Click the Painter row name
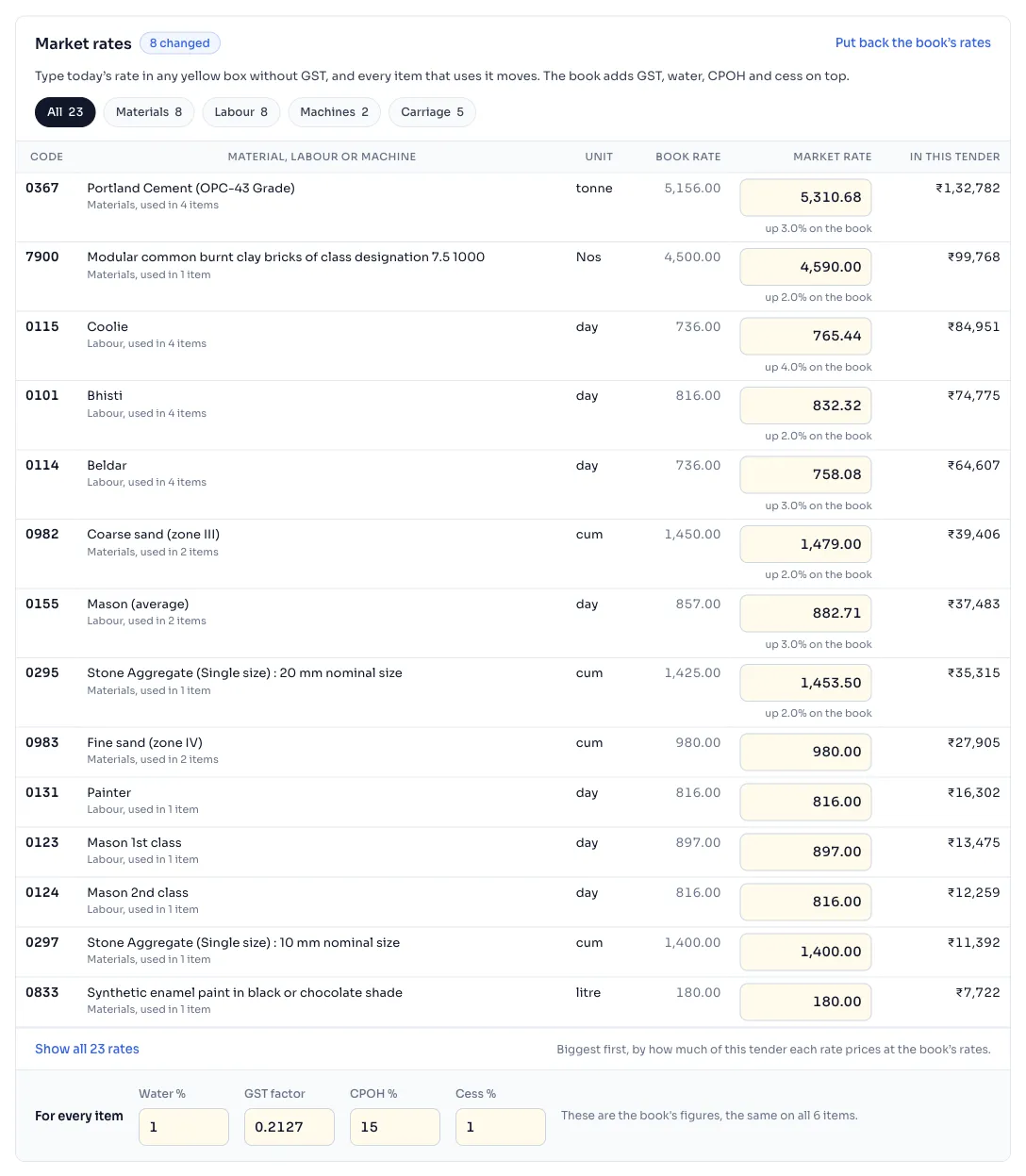The height and width of the screenshot is (1176, 1026). point(109,792)
